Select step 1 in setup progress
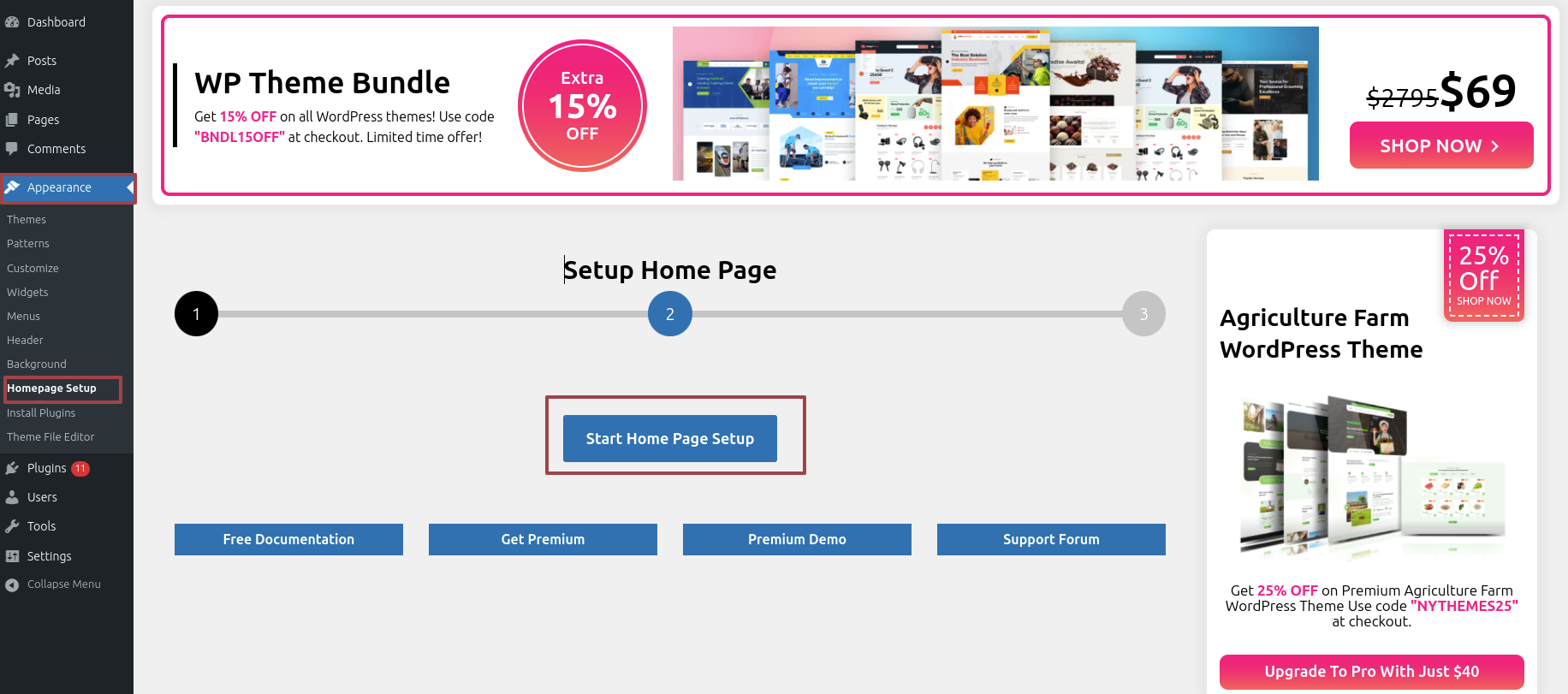The width and height of the screenshot is (1568, 694). point(196,314)
